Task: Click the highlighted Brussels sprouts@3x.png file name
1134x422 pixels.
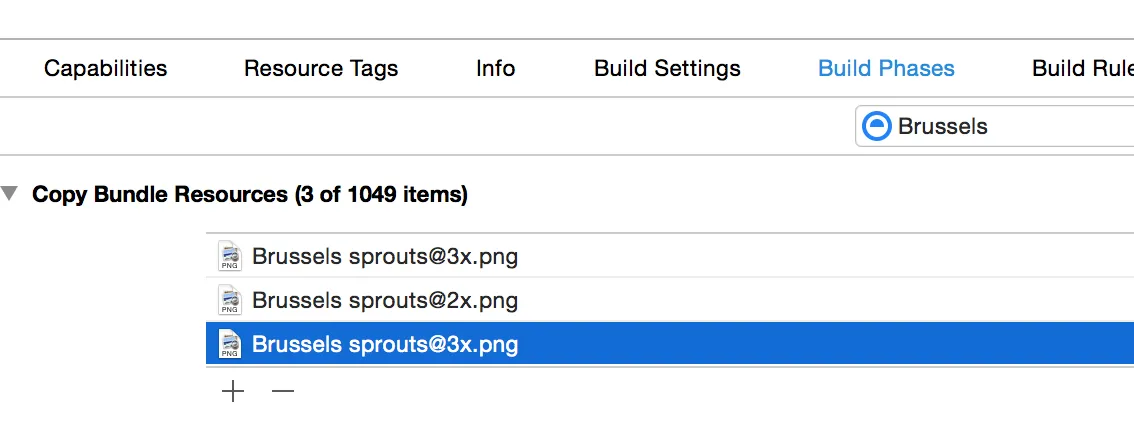Action: 385,345
